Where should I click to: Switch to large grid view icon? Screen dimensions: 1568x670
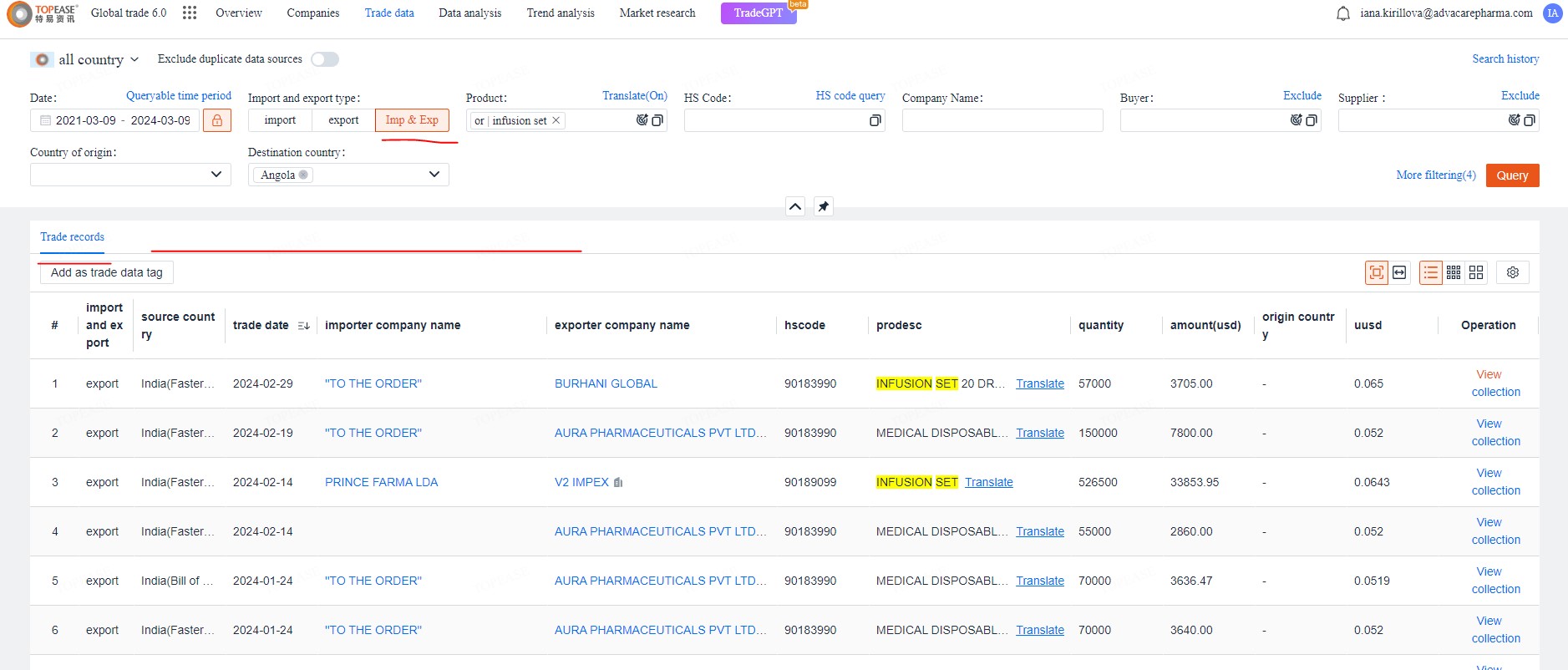click(1476, 272)
